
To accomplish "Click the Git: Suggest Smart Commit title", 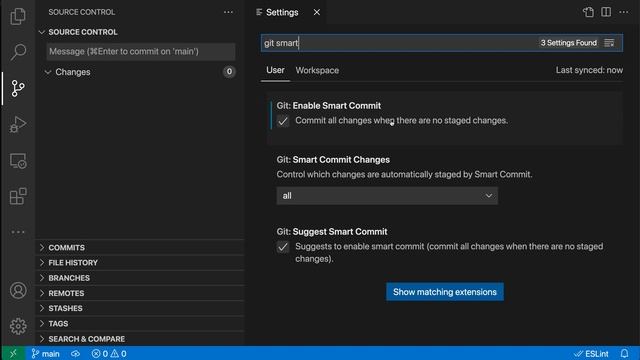I will pyautogui.click(x=332, y=231).
